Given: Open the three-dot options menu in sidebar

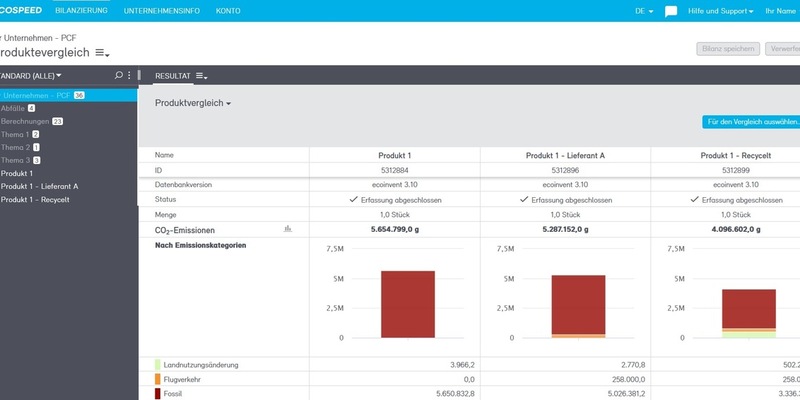Looking at the screenshot, I should pyautogui.click(x=130, y=75).
